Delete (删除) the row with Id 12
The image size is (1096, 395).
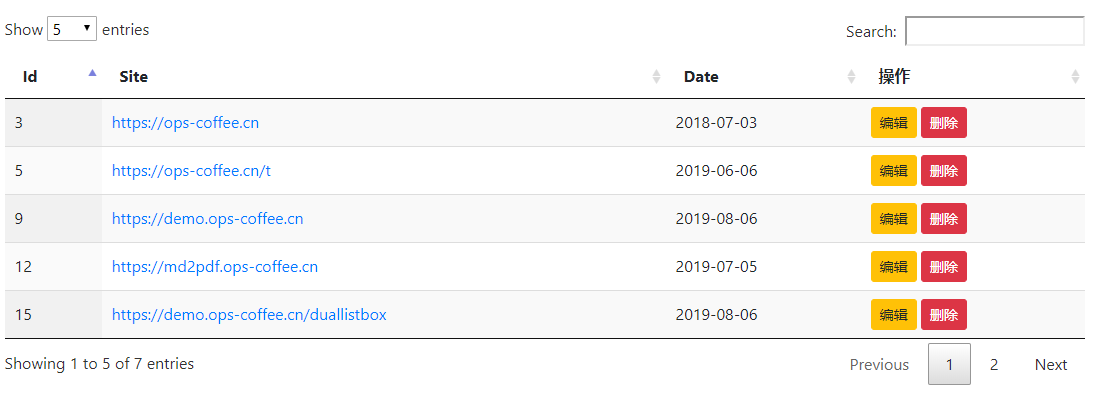pos(944,266)
